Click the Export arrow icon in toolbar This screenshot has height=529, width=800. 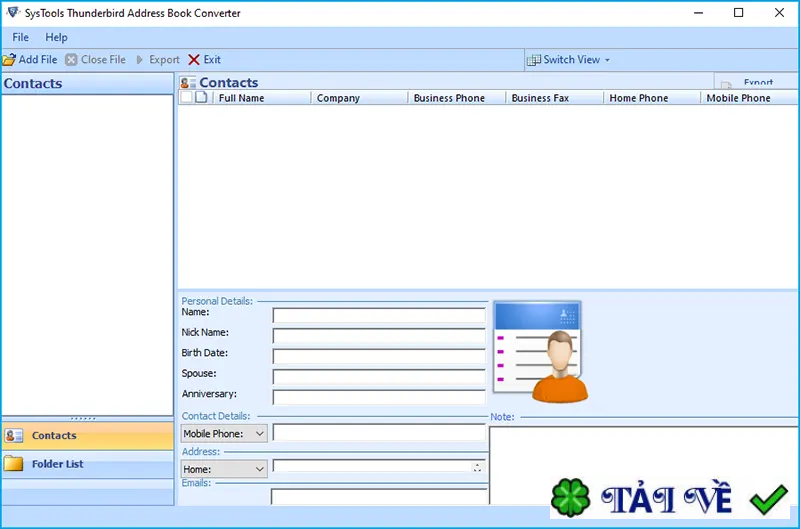[x=139, y=60]
